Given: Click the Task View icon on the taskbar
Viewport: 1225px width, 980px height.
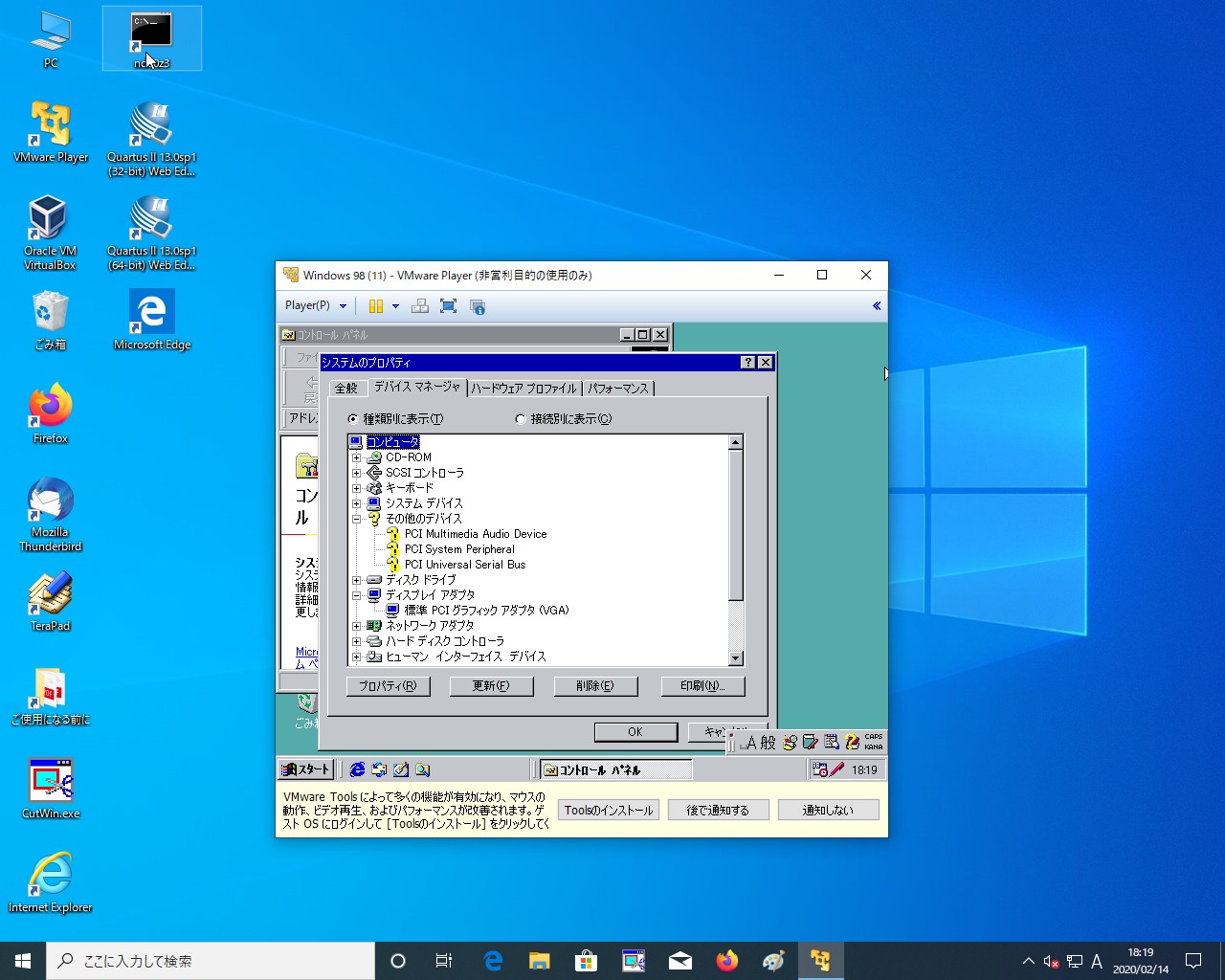Looking at the screenshot, I should 444,961.
